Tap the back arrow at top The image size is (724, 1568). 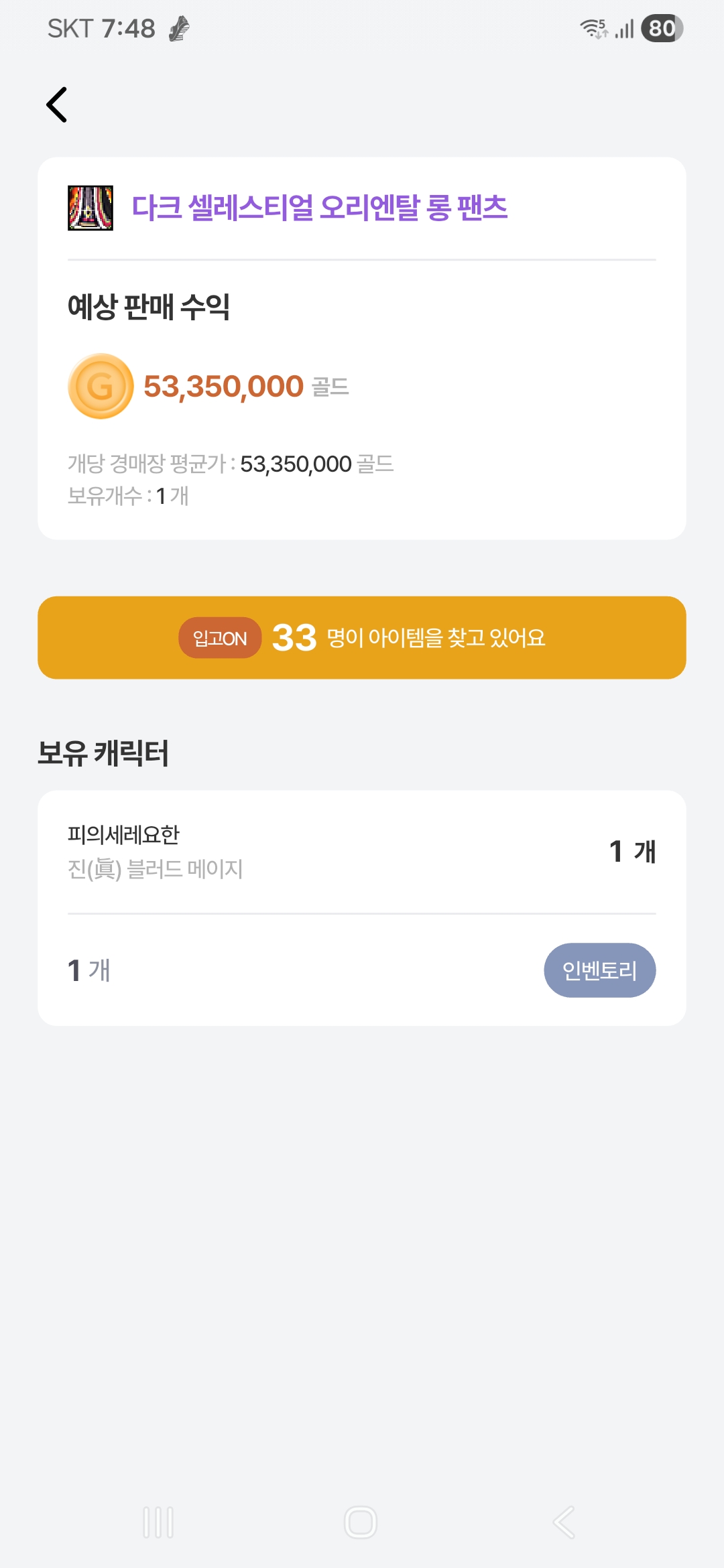(57, 105)
